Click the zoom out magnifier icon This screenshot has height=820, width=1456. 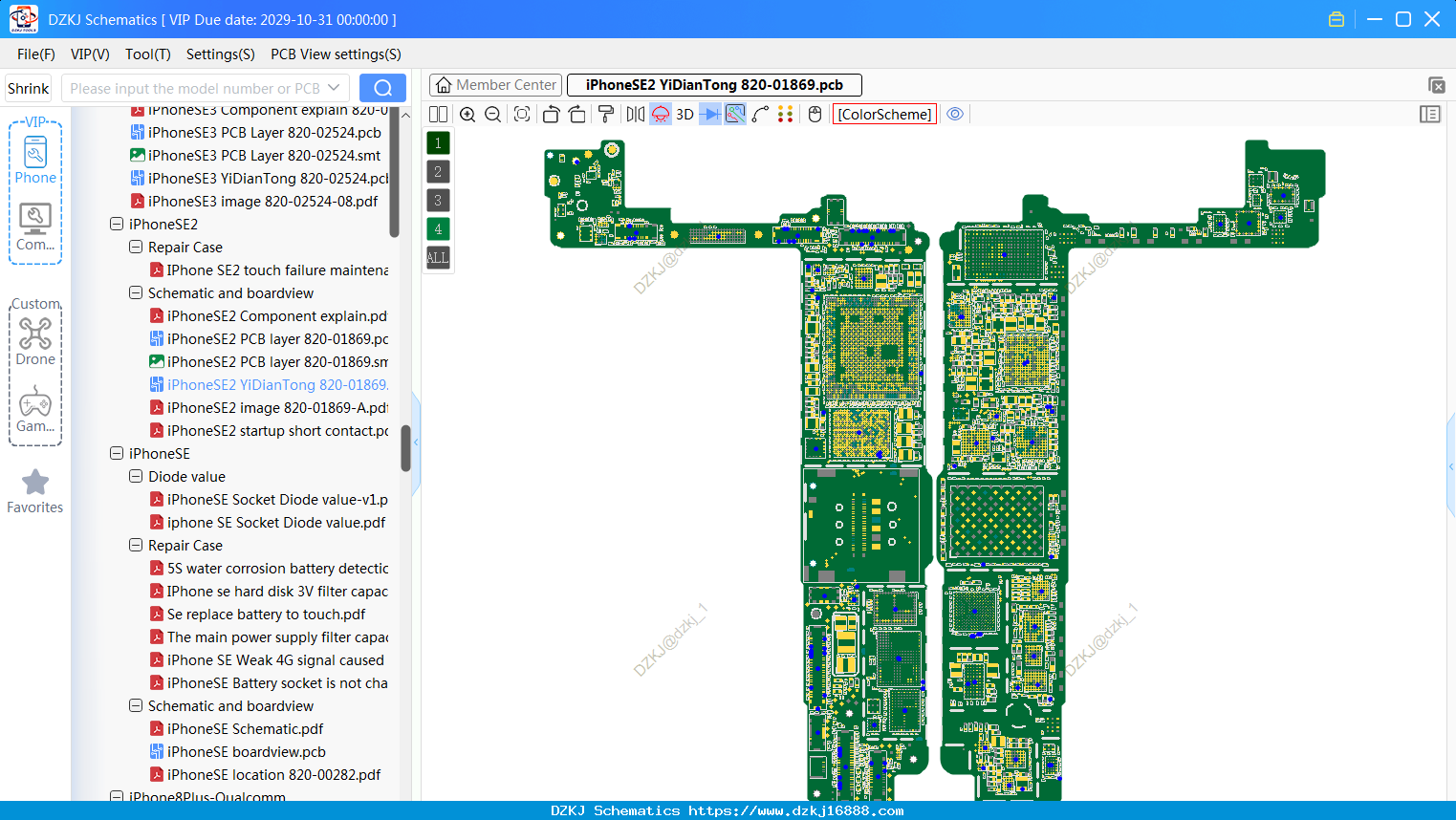click(493, 115)
